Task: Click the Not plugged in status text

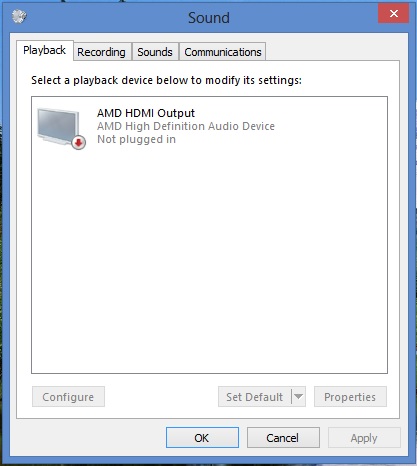Action: point(136,139)
